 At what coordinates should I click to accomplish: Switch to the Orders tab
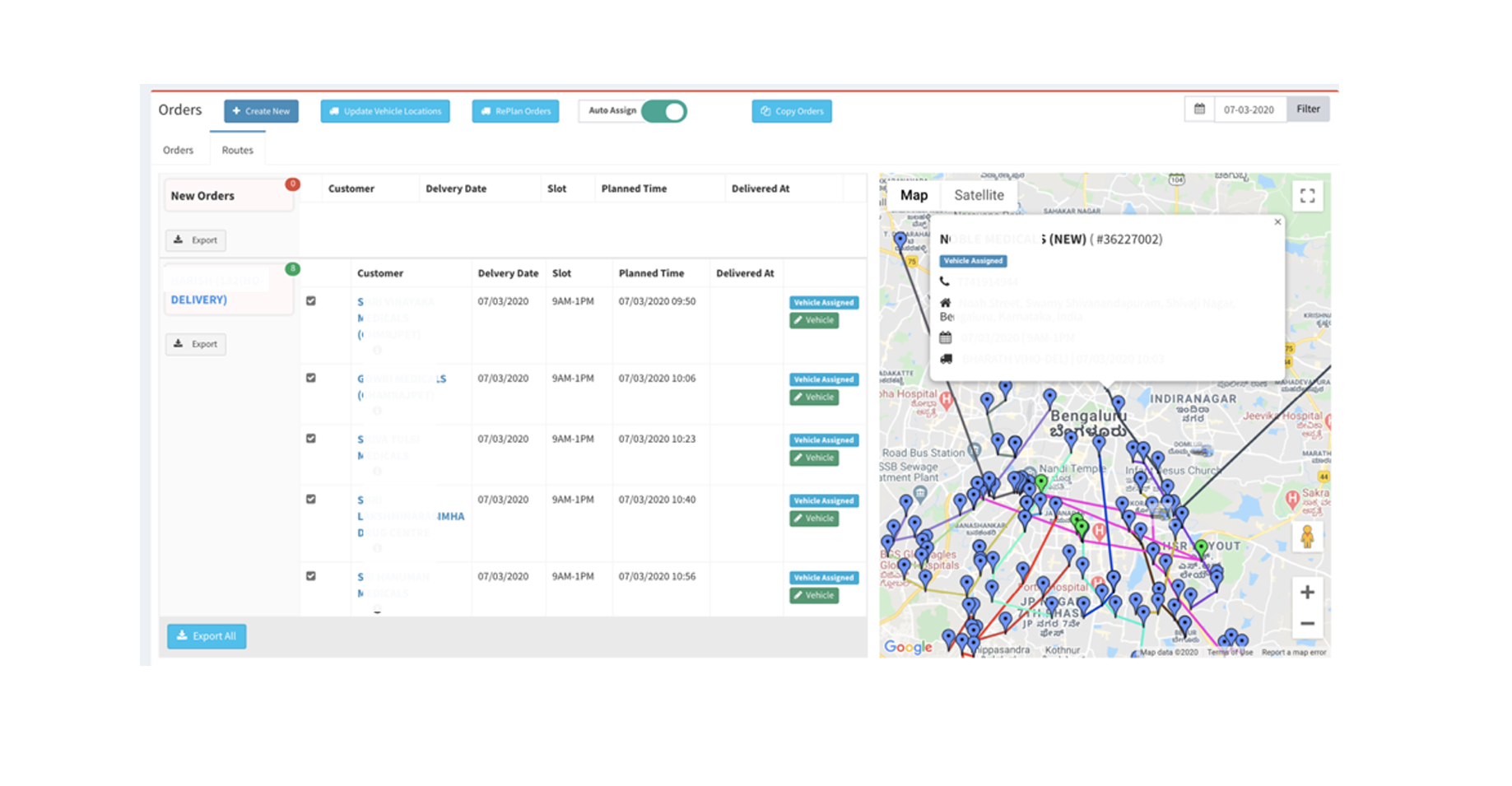coord(178,150)
